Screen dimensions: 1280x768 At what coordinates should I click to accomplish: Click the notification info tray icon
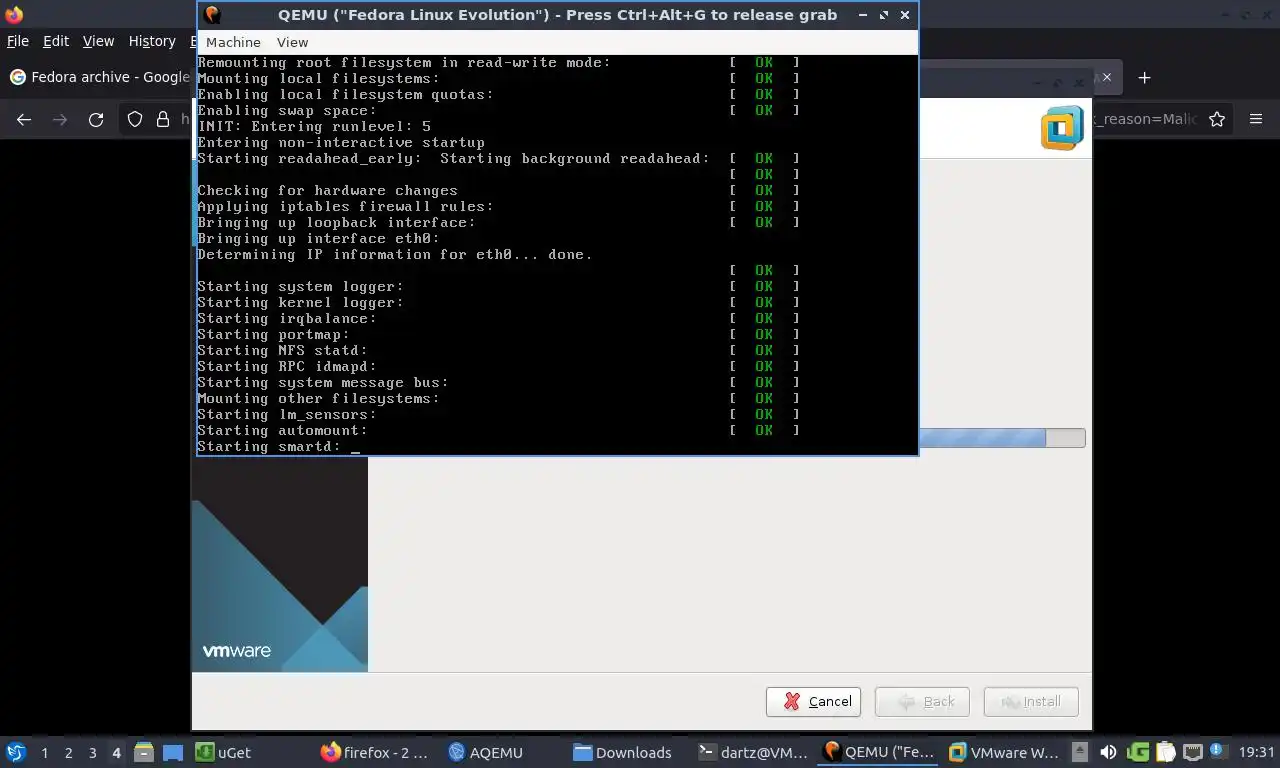pyautogui.click(x=1218, y=750)
